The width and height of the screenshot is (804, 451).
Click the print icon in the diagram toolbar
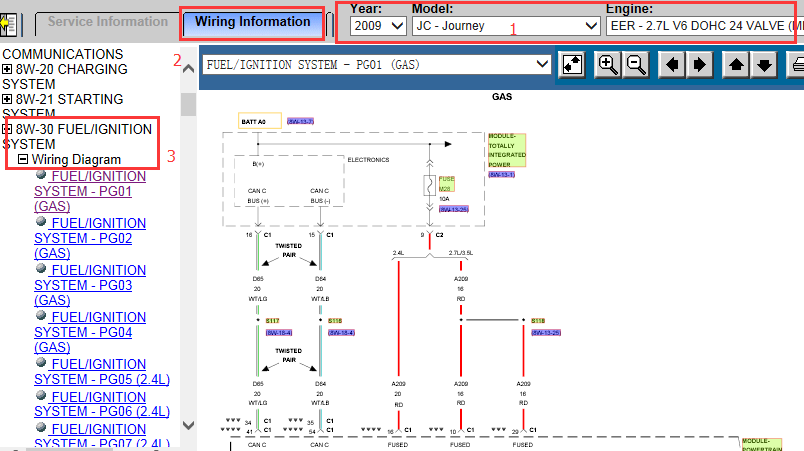(796, 65)
